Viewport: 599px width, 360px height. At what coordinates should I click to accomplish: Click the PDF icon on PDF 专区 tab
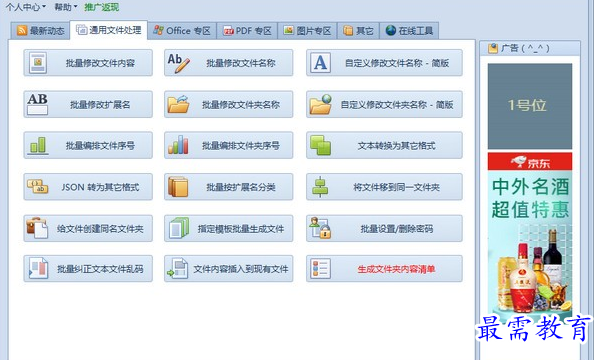click(228, 31)
